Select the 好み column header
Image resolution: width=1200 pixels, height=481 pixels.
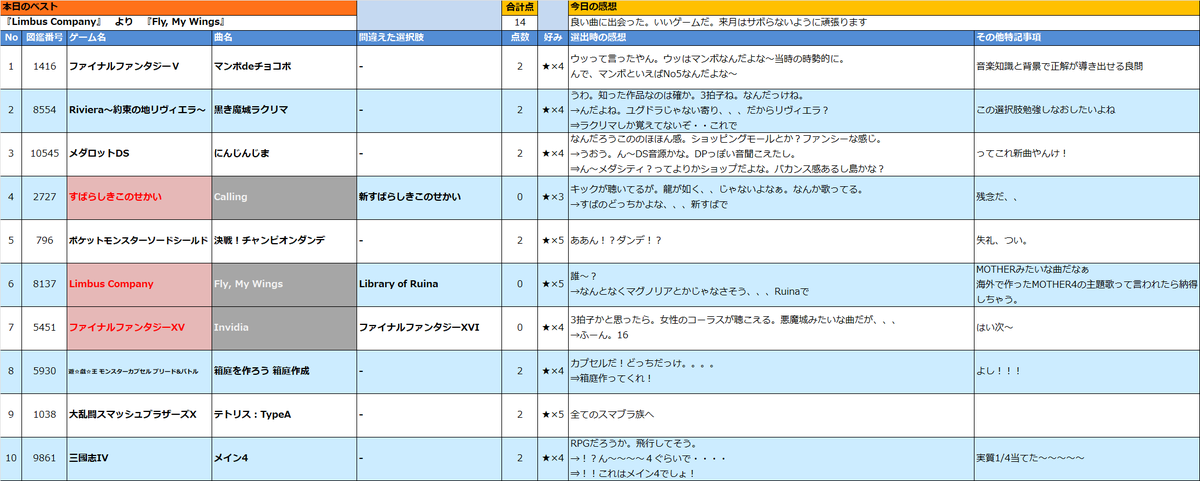[552, 37]
